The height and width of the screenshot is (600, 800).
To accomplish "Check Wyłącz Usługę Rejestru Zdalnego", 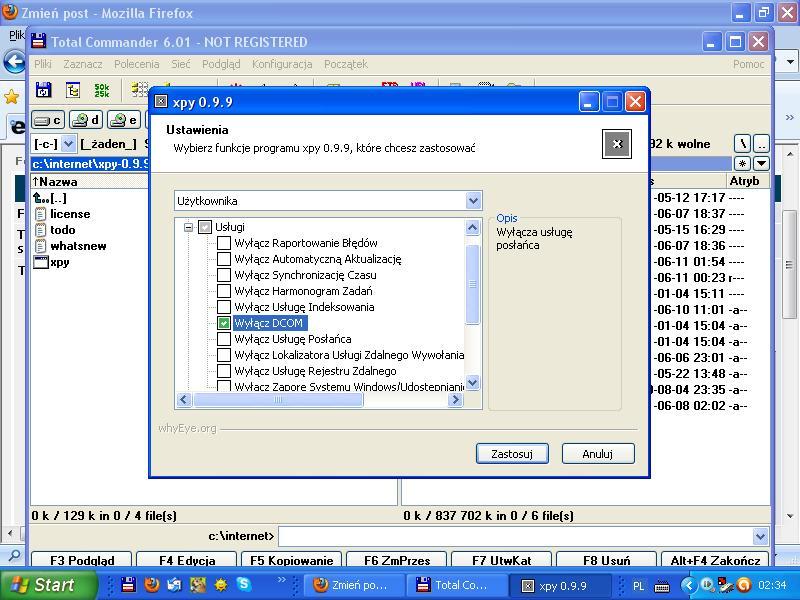I will [223, 371].
